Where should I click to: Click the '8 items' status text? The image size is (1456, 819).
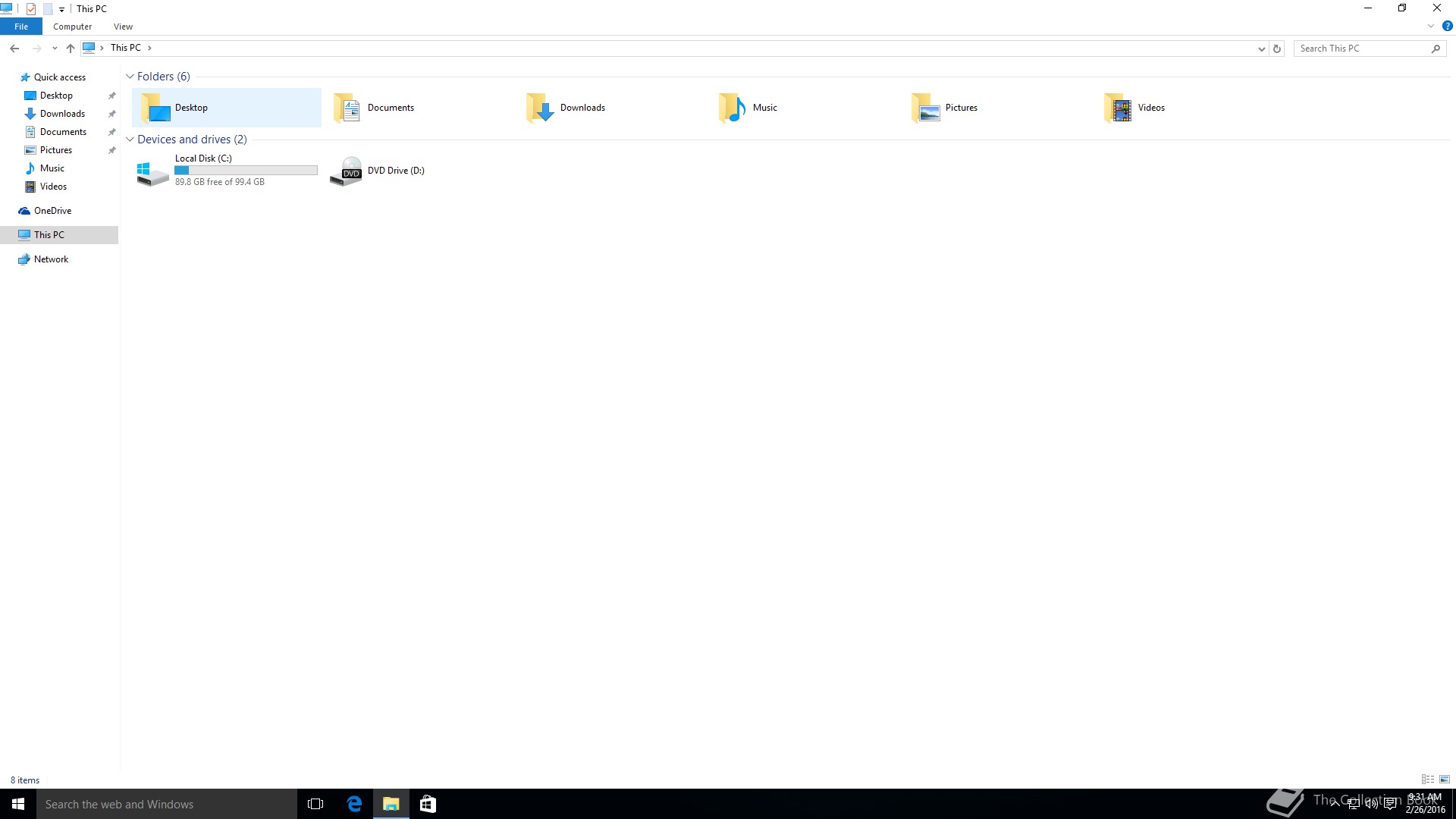(x=25, y=780)
